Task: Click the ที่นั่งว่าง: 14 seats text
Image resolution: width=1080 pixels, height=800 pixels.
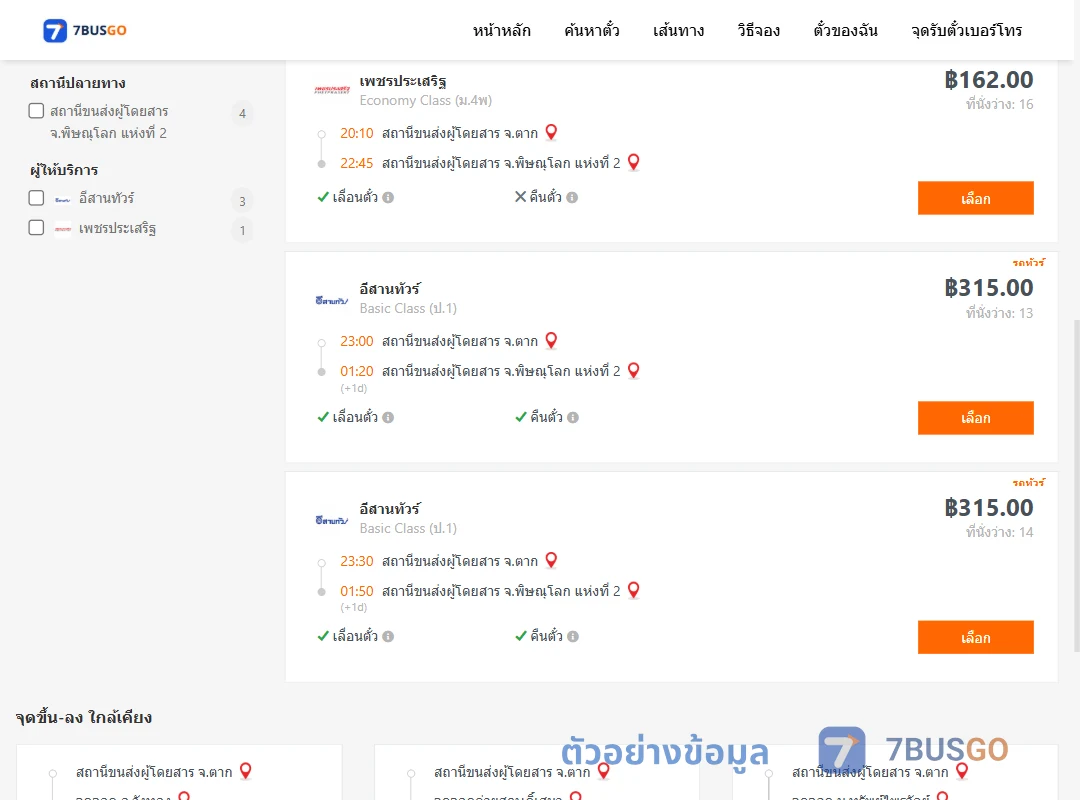Action: [x=999, y=532]
